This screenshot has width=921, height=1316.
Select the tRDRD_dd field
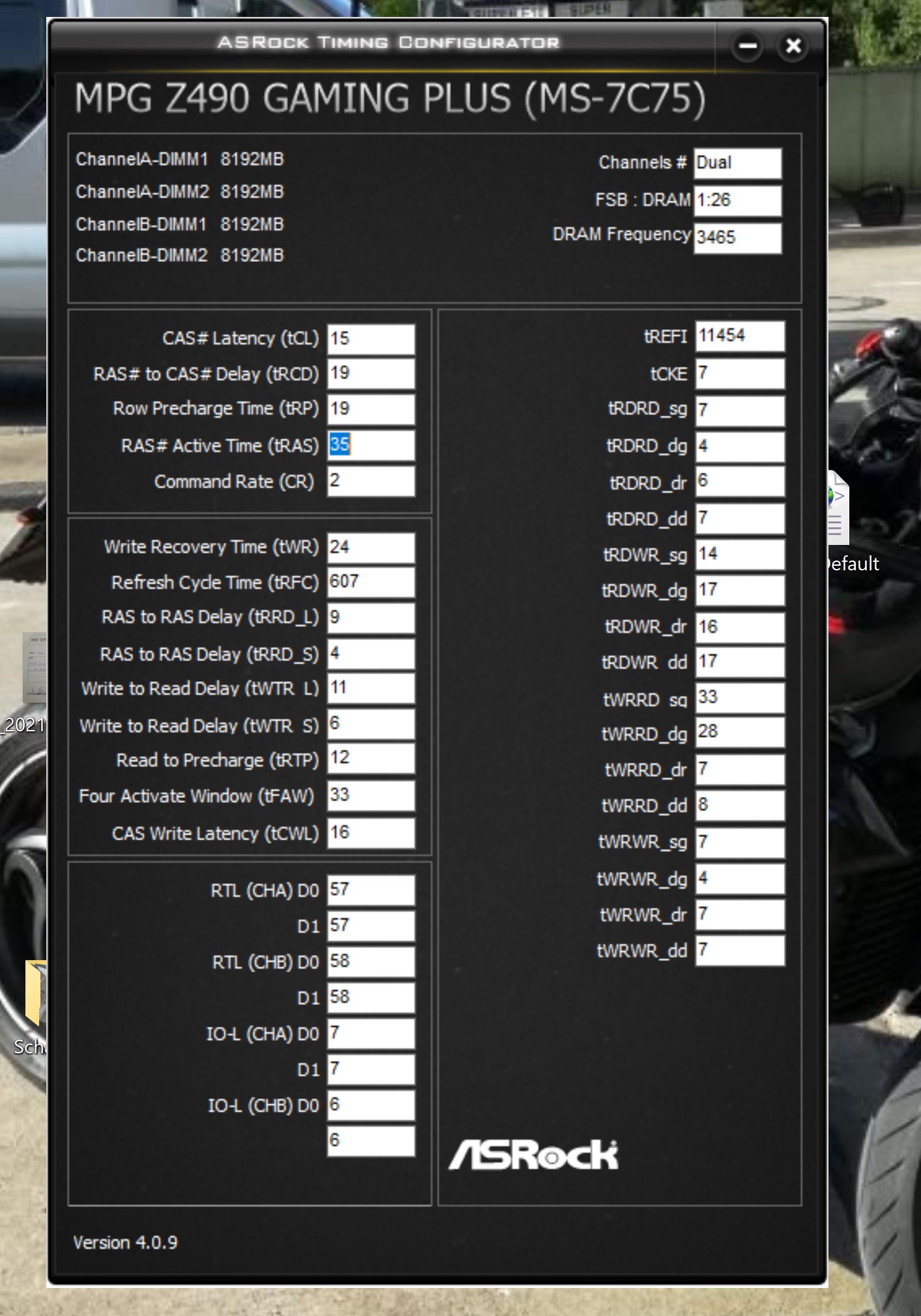point(740,519)
